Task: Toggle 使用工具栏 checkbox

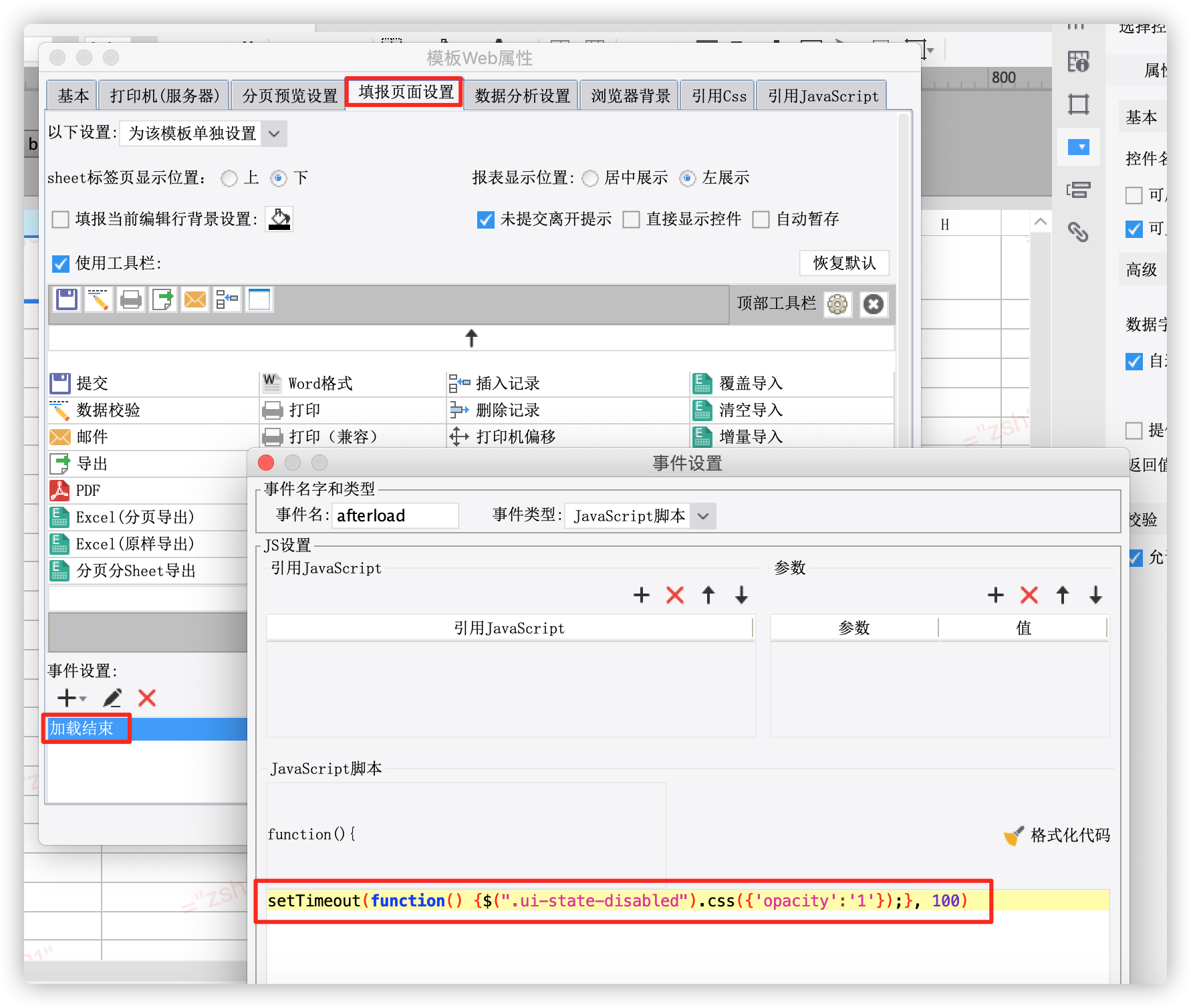Action: coord(61,263)
